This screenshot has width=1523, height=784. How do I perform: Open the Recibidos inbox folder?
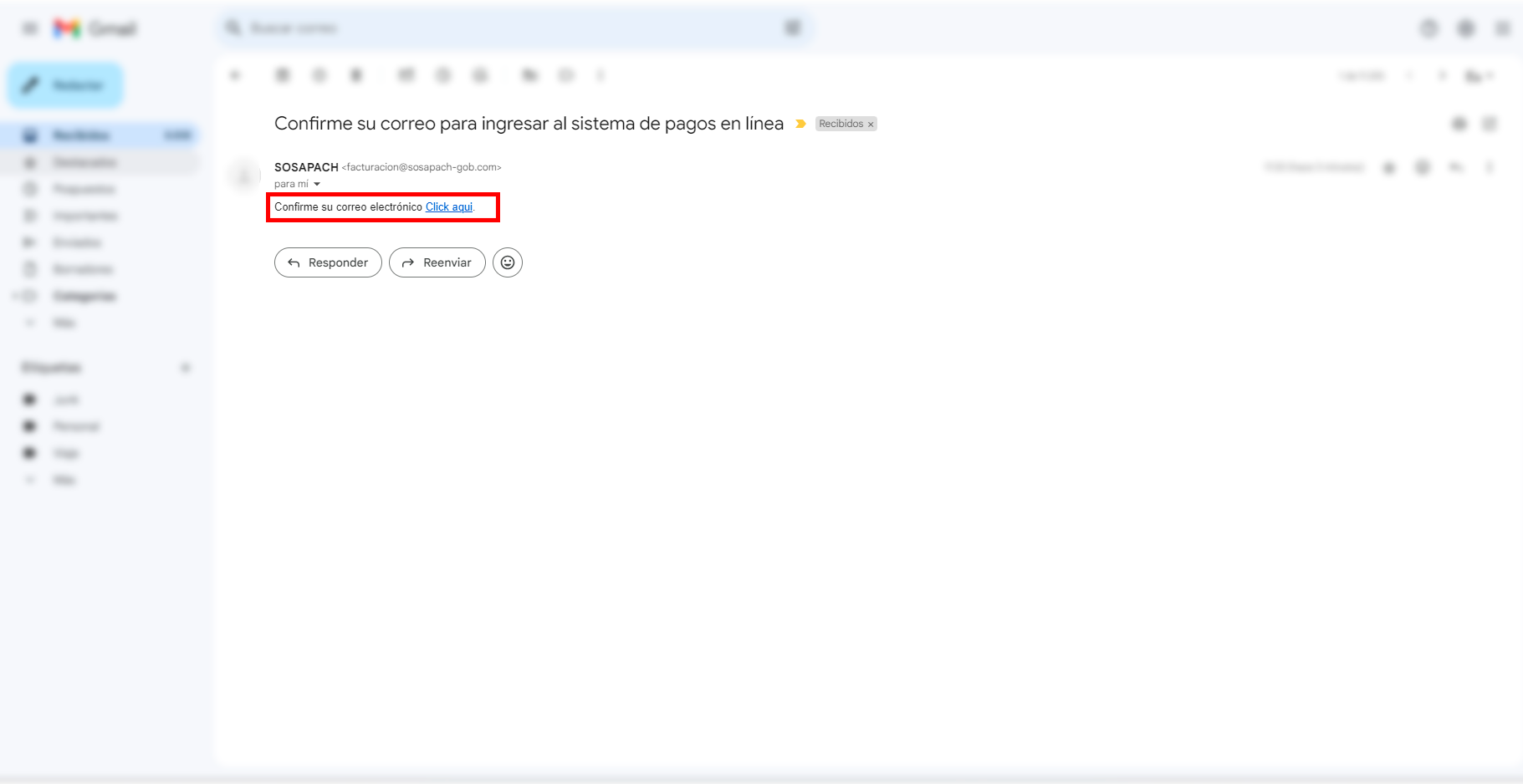coord(81,135)
